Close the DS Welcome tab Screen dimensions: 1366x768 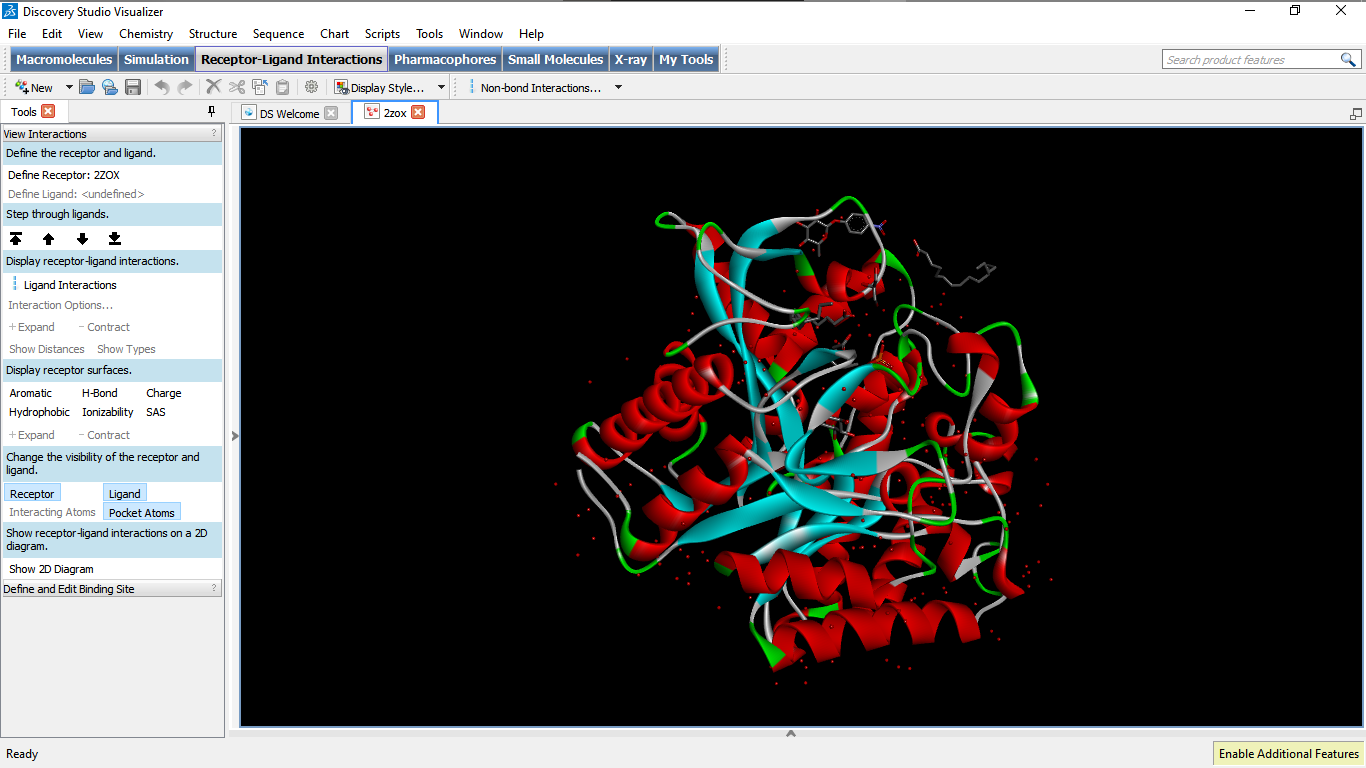(x=331, y=113)
